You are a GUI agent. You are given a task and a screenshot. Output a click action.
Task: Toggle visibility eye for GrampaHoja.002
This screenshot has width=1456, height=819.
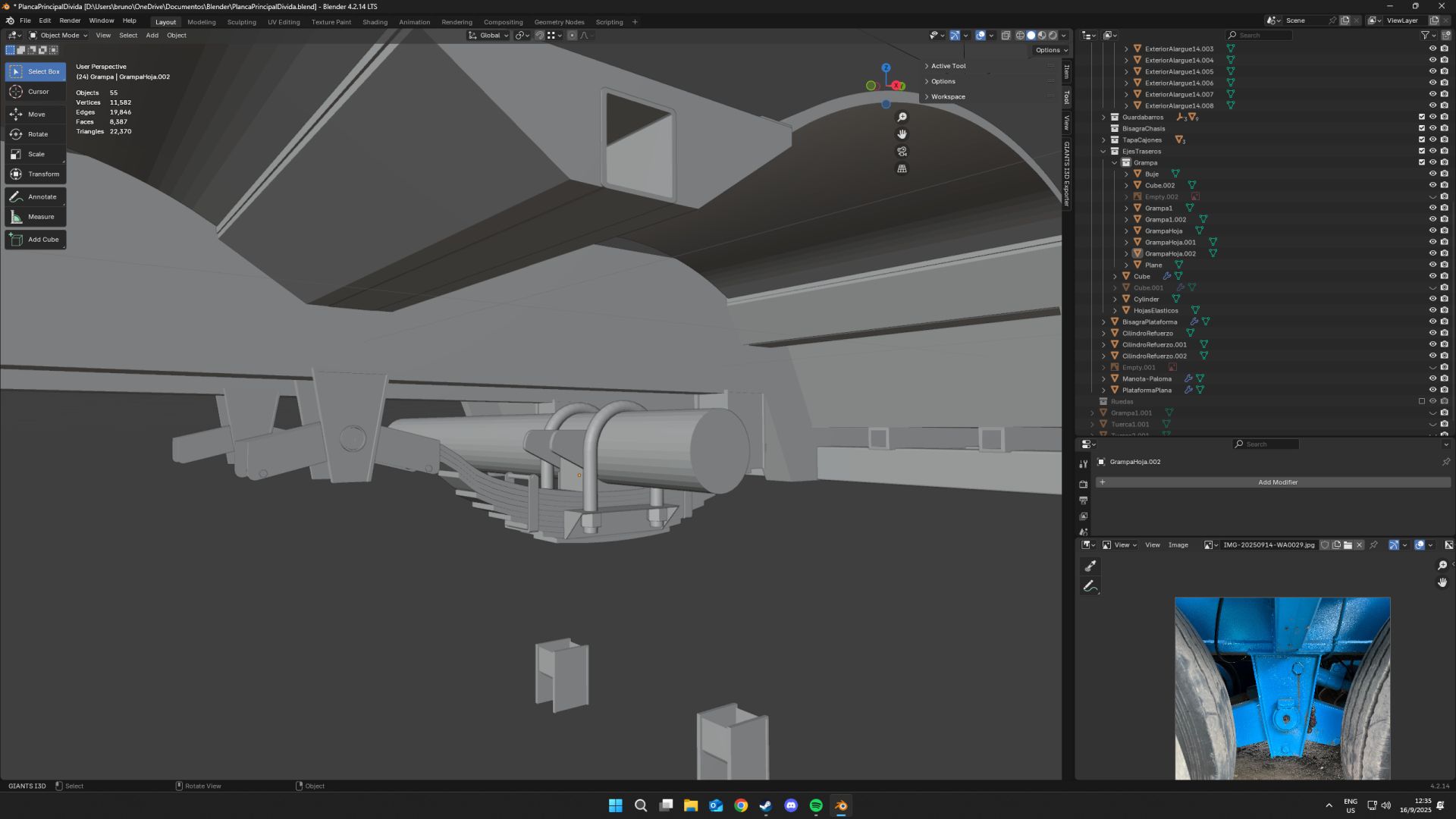coord(1433,253)
